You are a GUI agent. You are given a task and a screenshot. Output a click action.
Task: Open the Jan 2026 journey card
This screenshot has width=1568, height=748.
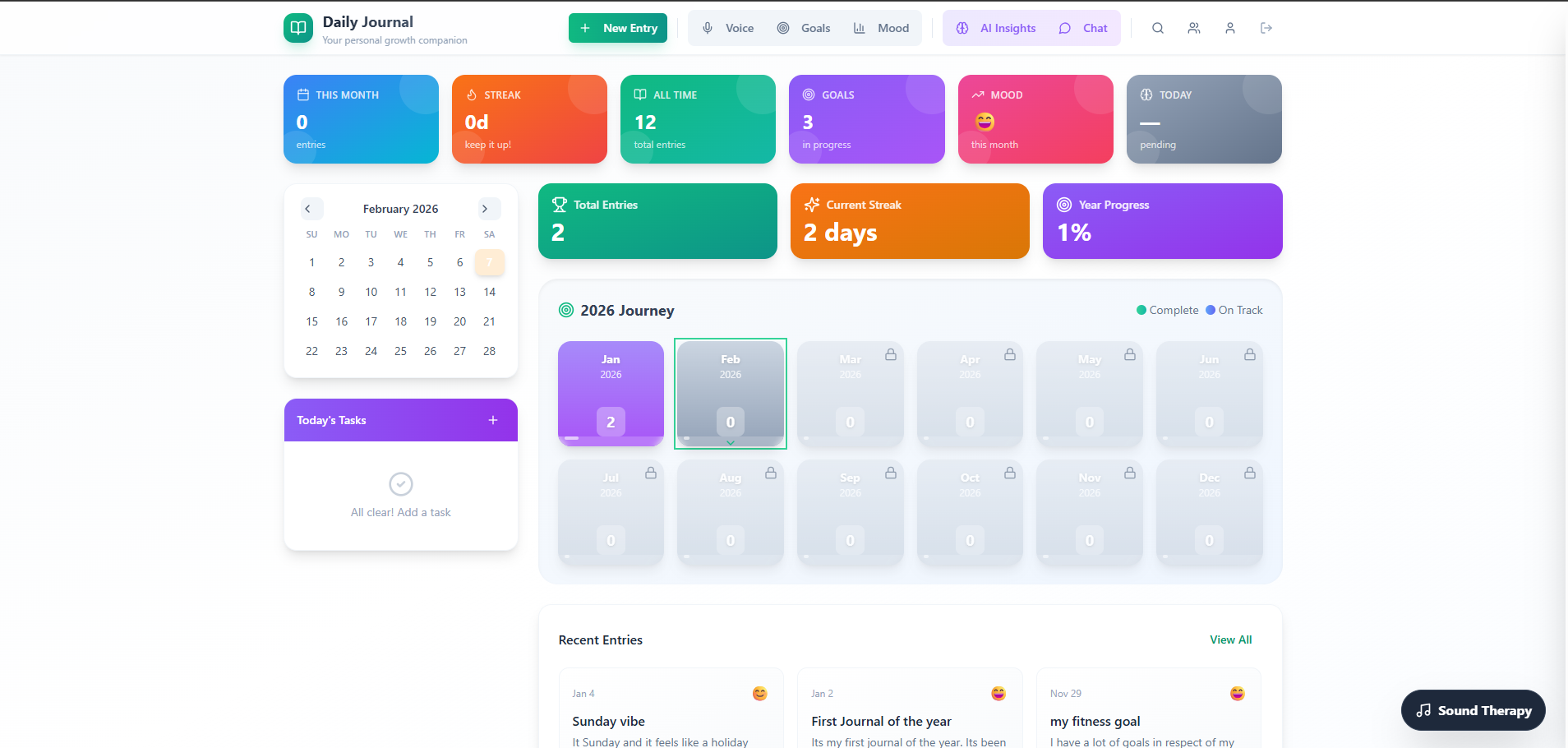pyautogui.click(x=611, y=394)
